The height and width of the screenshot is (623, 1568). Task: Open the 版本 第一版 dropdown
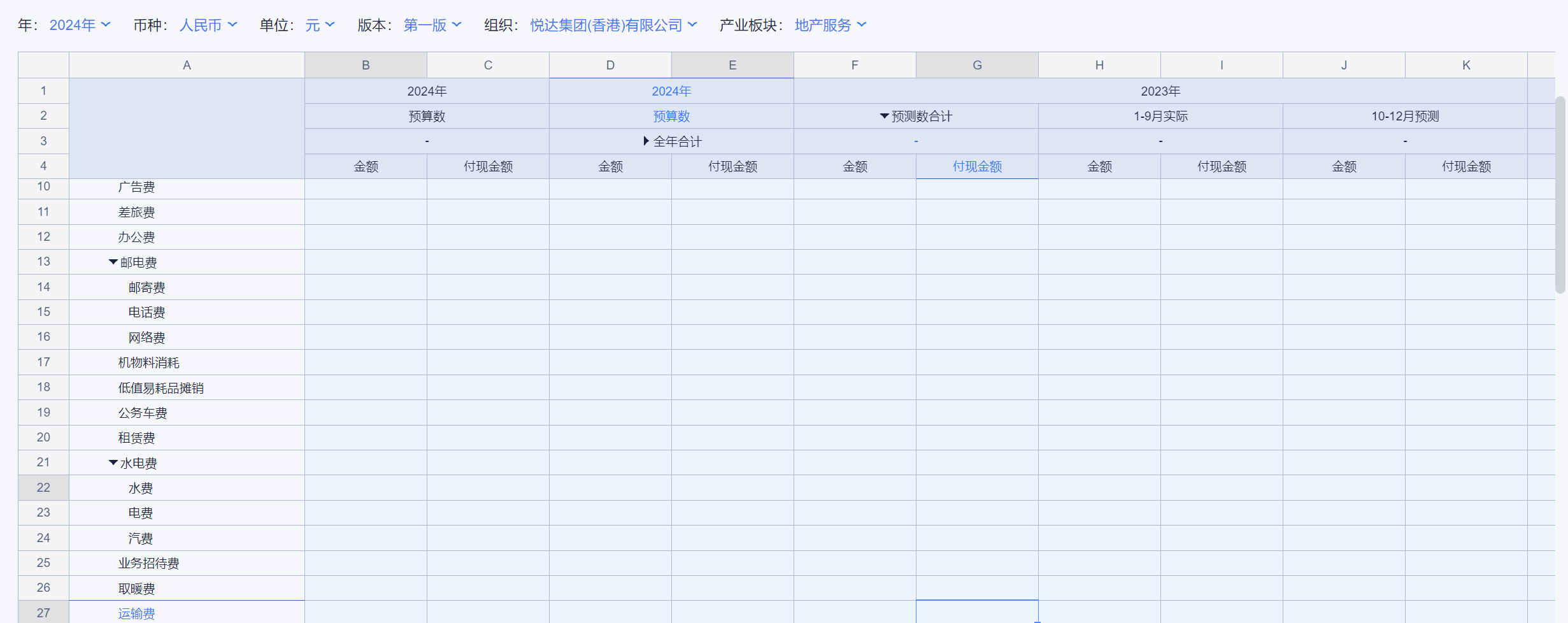pyautogui.click(x=432, y=25)
